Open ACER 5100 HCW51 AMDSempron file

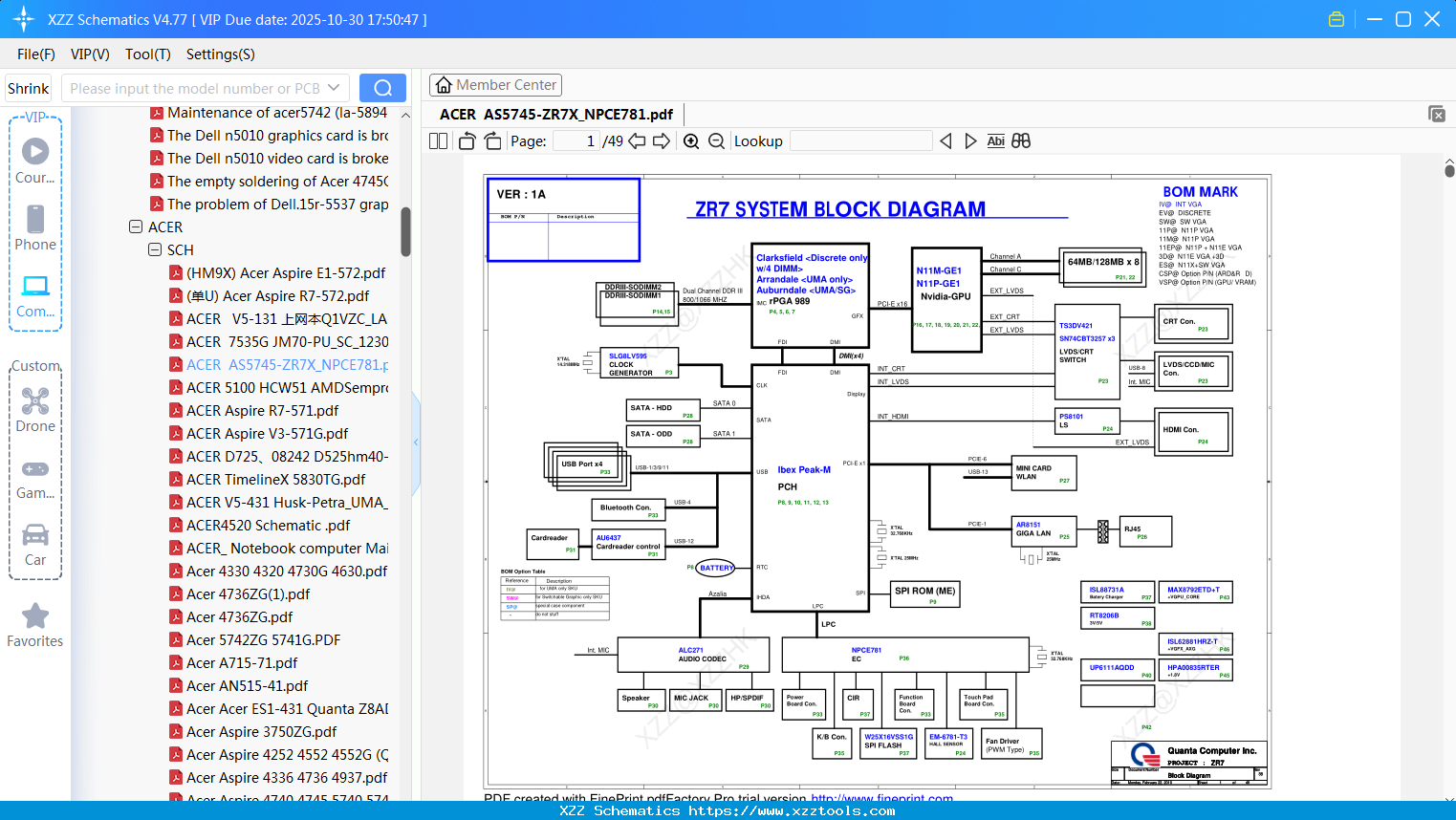click(x=287, y=388)
